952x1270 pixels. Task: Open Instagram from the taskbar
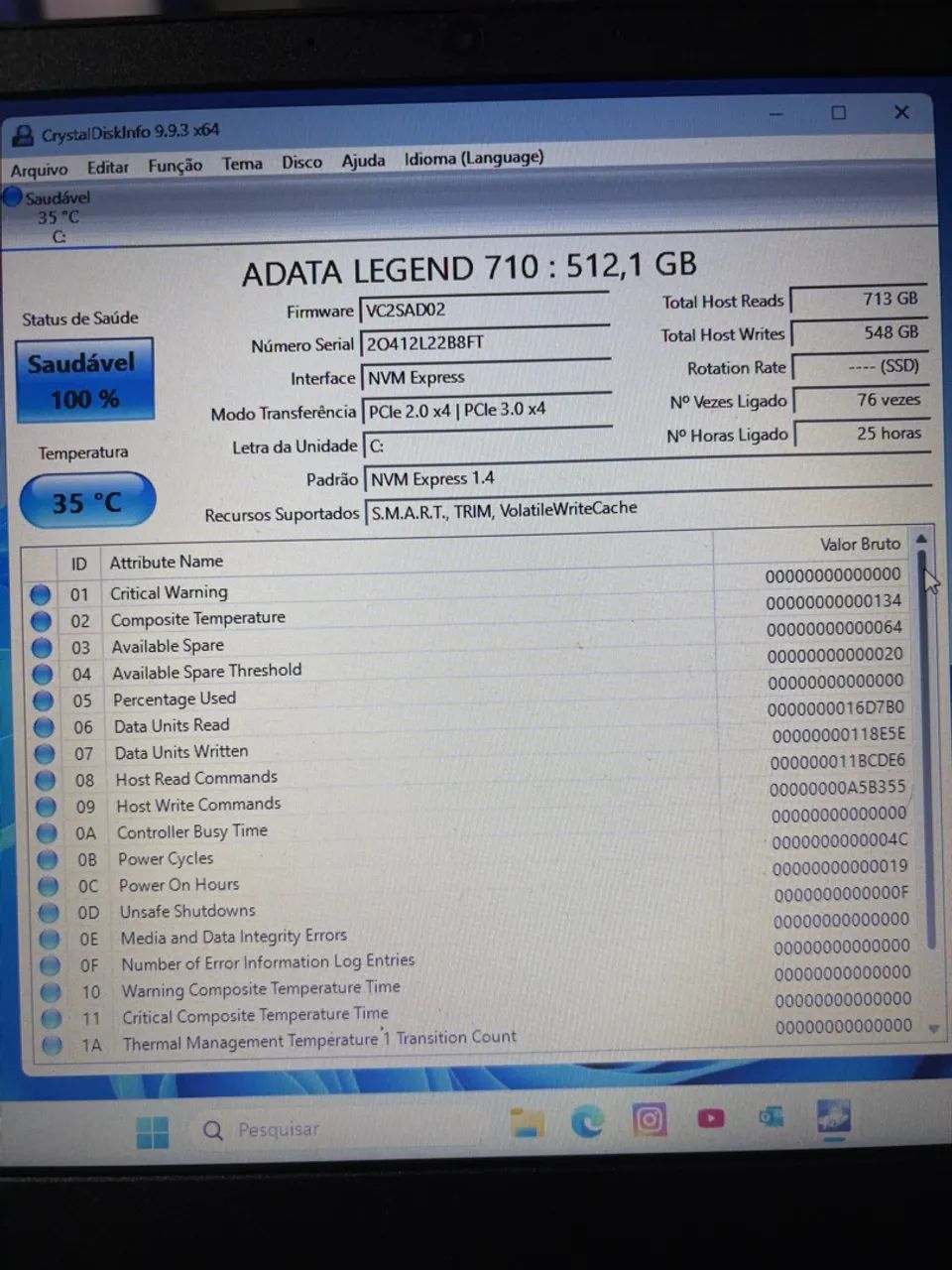649,1120
